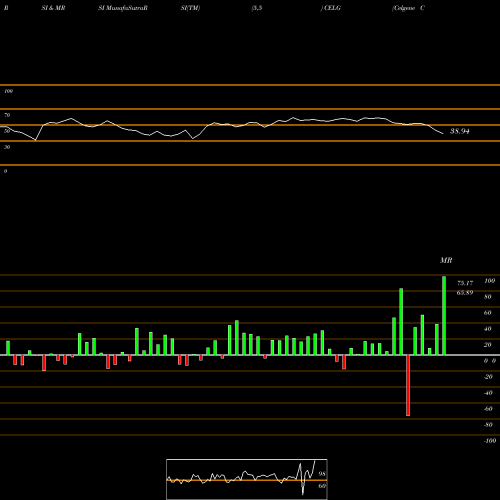Click the value 98 in mini chart
Screen dimensions: 500x500
(x=322, y=474)
